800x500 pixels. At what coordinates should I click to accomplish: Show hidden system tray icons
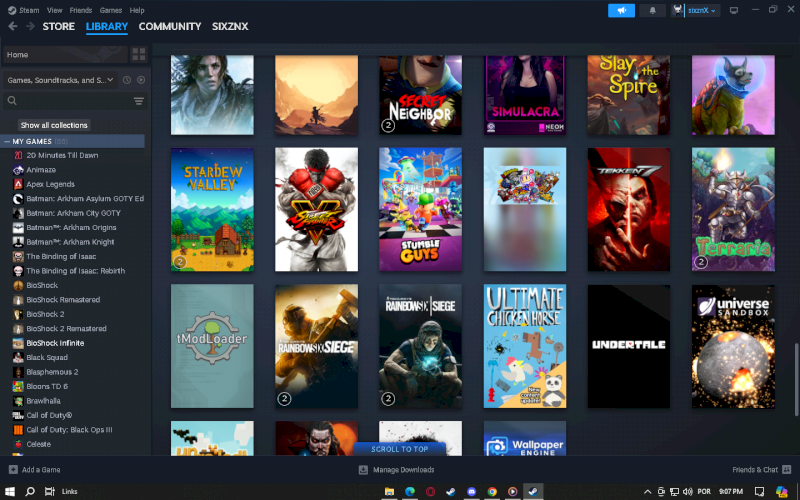point(647,491)
